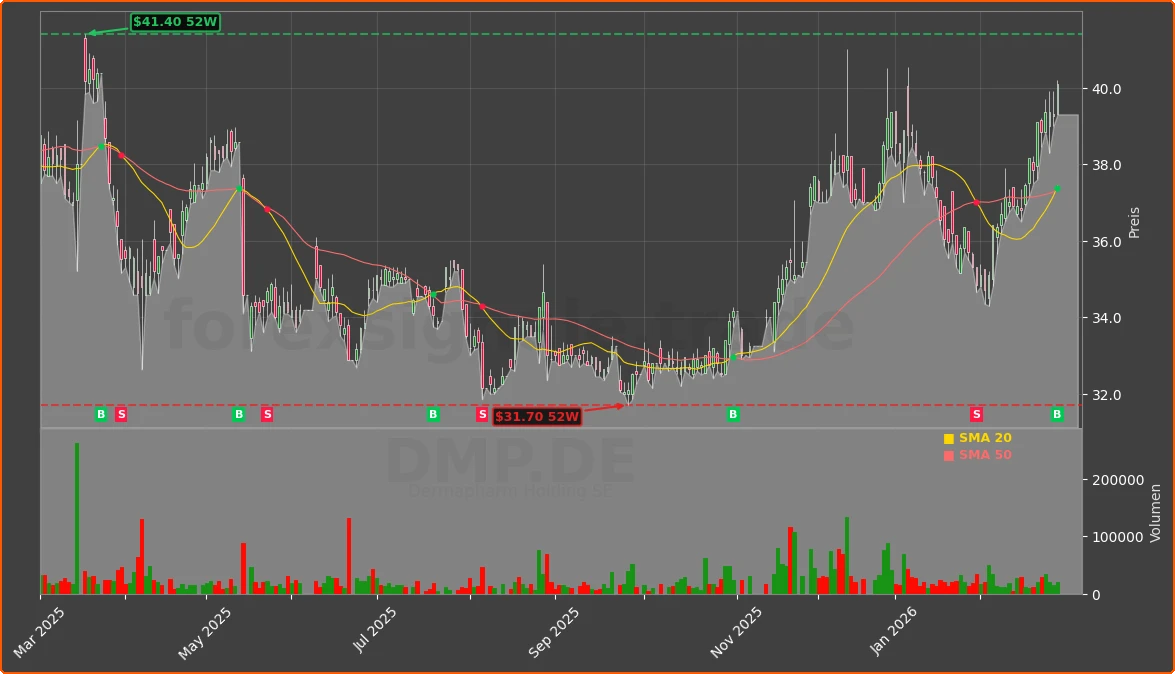Click the Preis axis title

tap(1135, 219)
